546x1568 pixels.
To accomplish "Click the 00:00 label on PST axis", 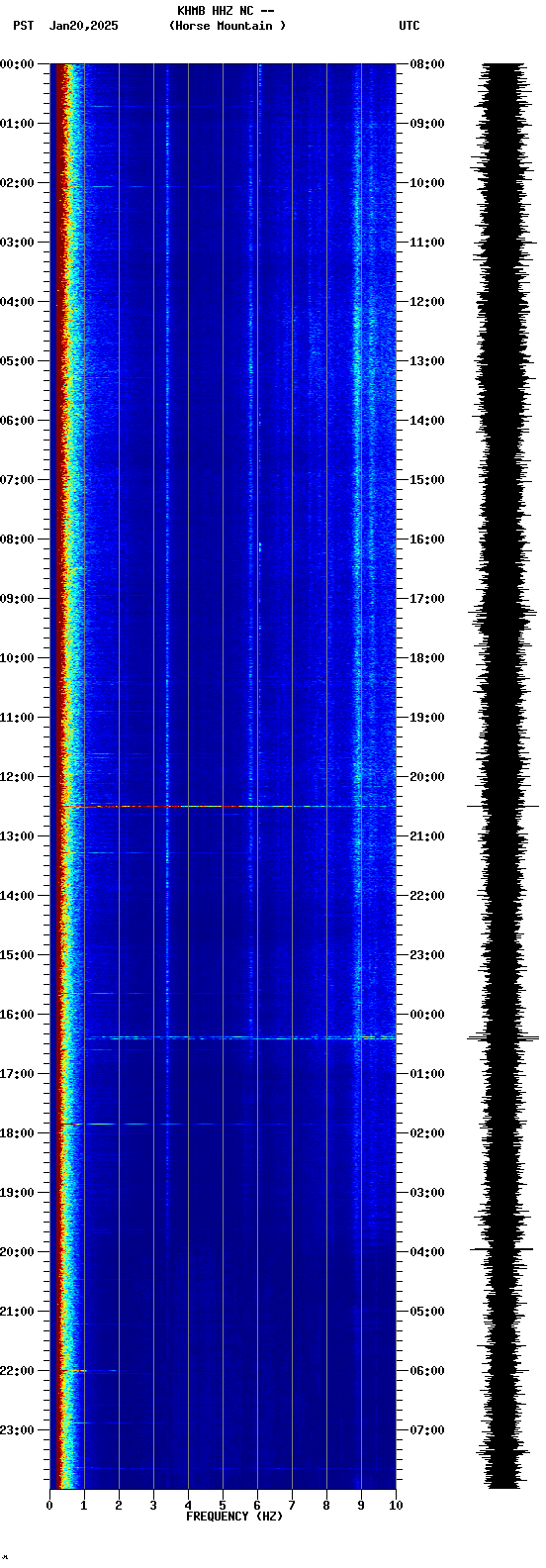I will pos(18,64).
